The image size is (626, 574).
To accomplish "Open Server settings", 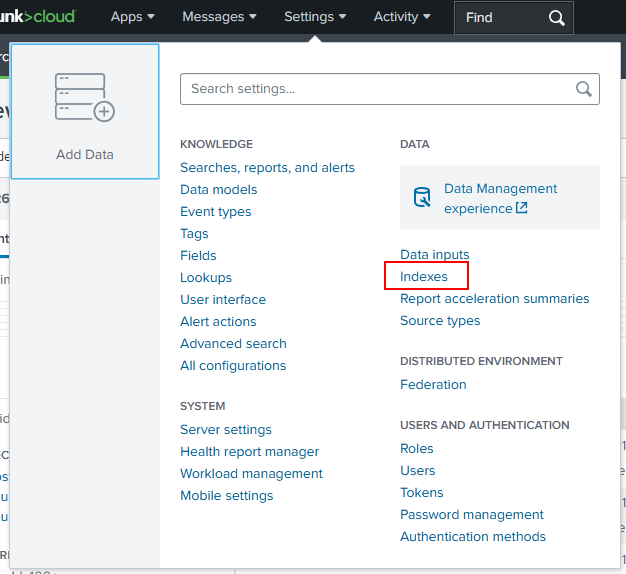I will (226, 430).
